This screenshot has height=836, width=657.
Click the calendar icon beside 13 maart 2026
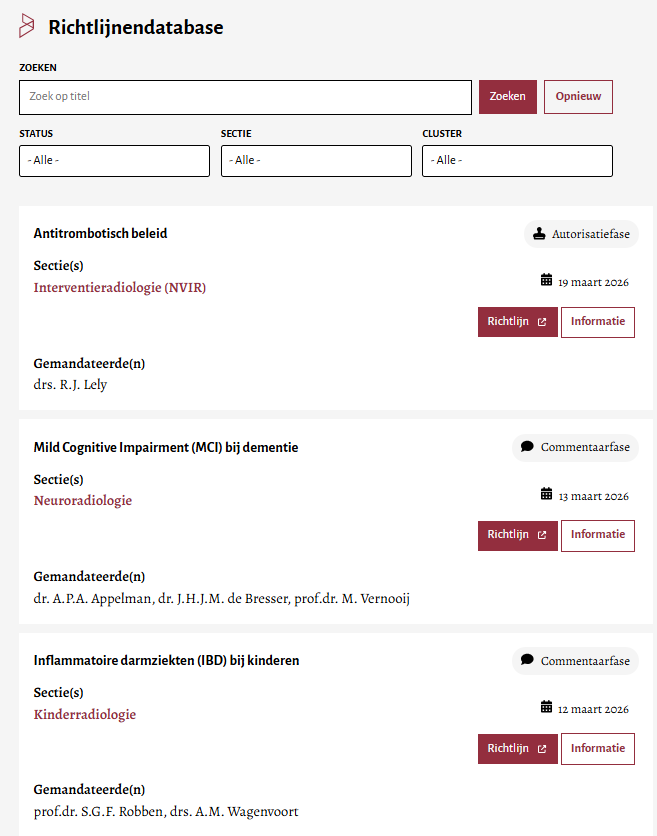(x=546, y=494)
